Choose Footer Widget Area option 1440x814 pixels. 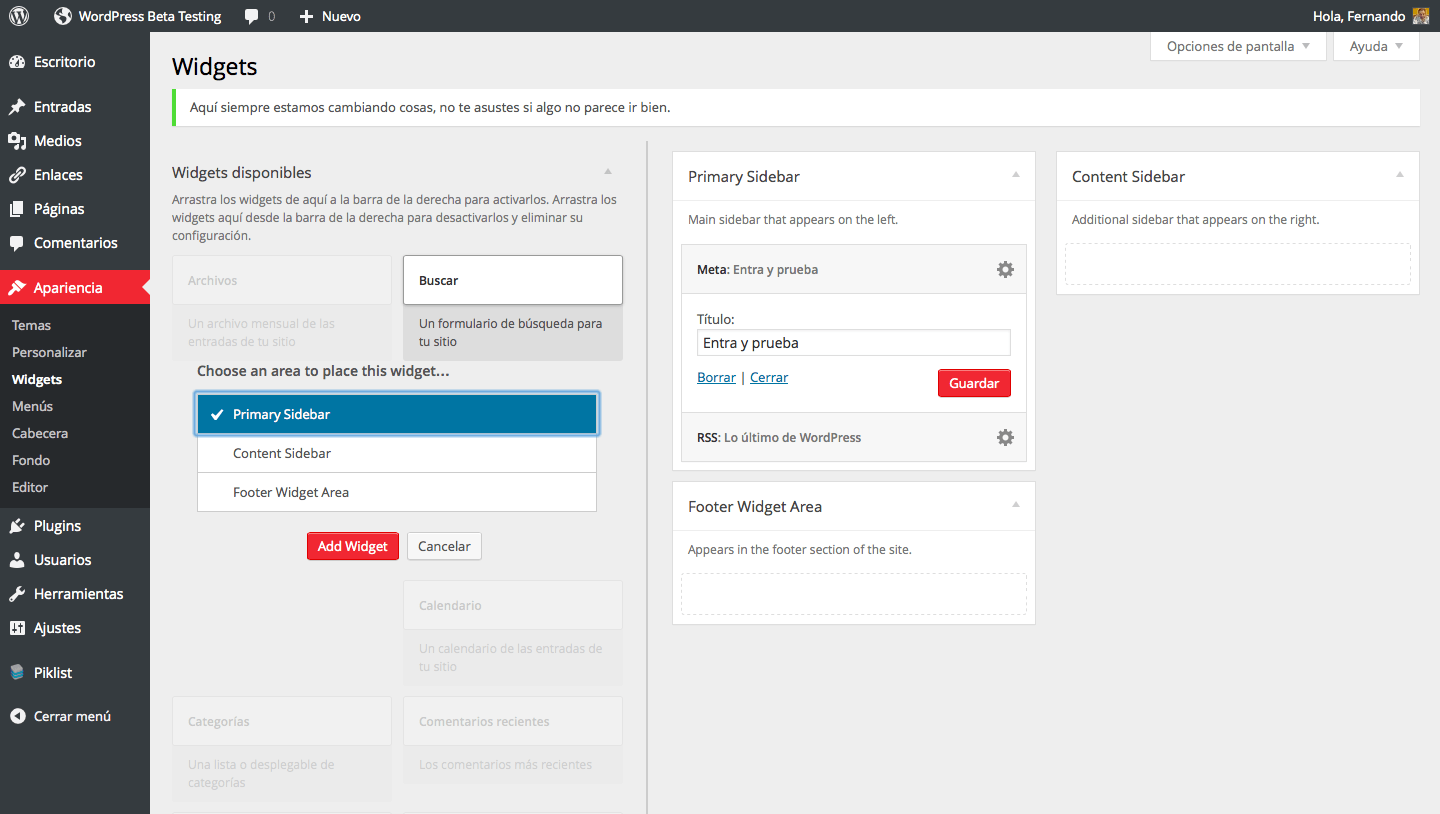pos(397,492)
